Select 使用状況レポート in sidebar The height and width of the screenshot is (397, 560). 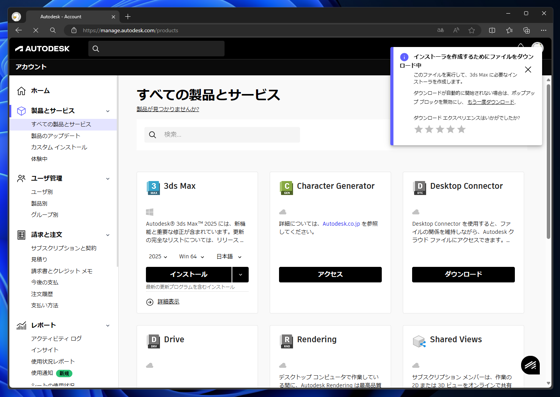(53, 361)
